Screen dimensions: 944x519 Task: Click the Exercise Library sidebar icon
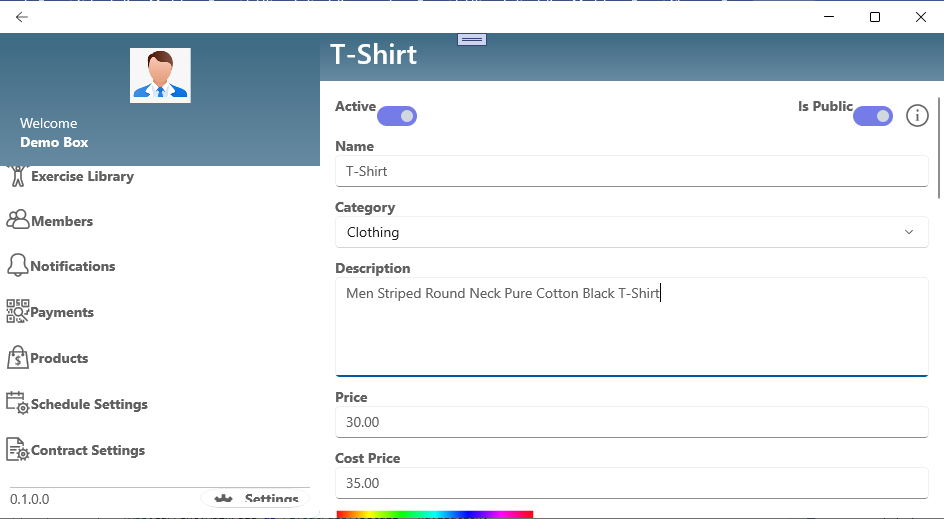(x=17, y=177)
